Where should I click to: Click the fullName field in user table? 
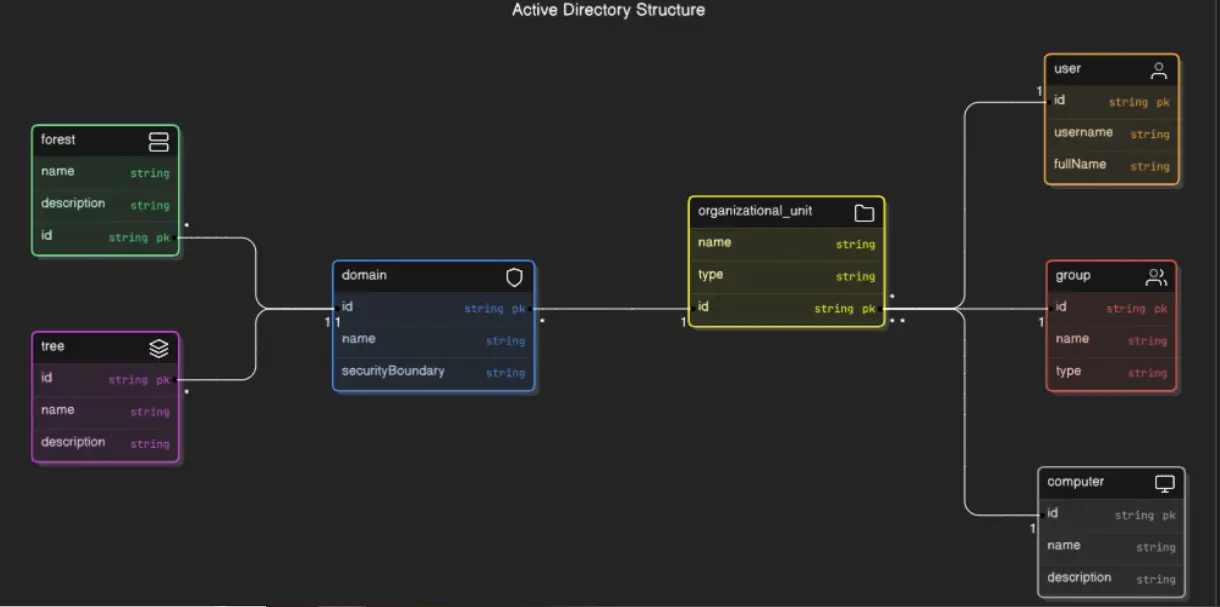[1112, 165]
